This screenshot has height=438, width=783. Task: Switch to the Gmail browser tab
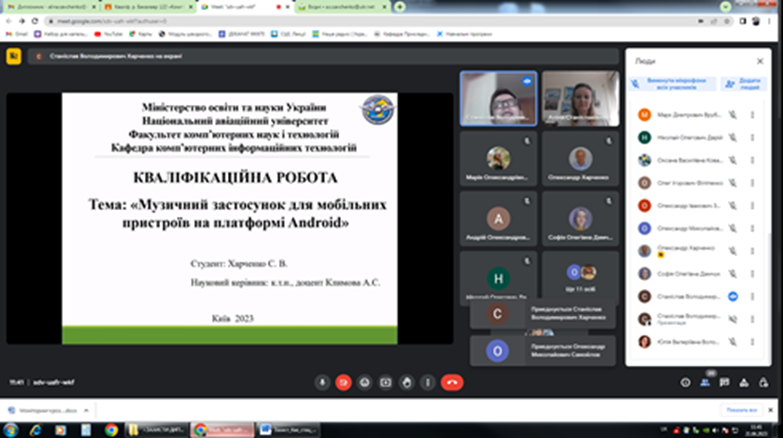[x=50, y=7]
